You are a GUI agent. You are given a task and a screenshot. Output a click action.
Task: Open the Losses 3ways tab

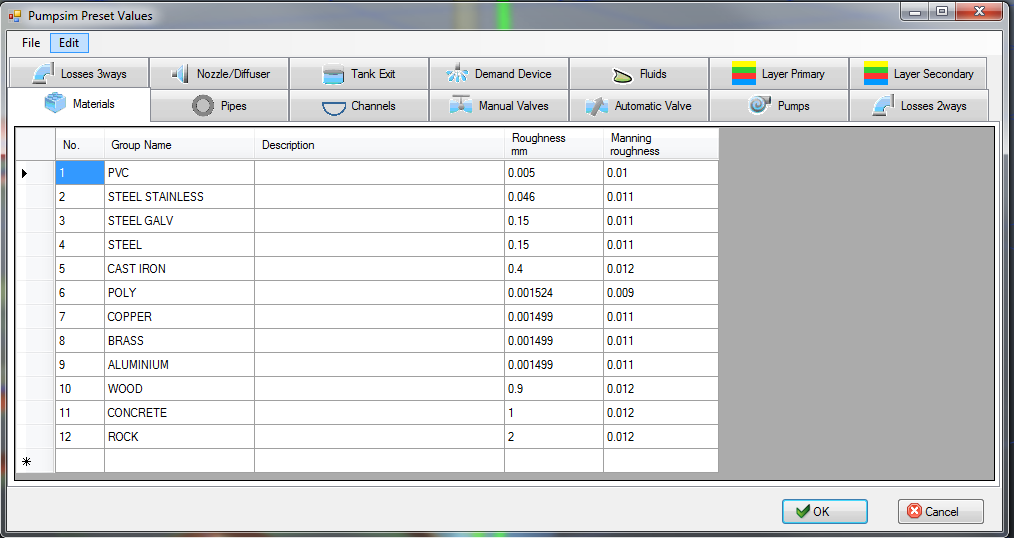click(79, 74)
